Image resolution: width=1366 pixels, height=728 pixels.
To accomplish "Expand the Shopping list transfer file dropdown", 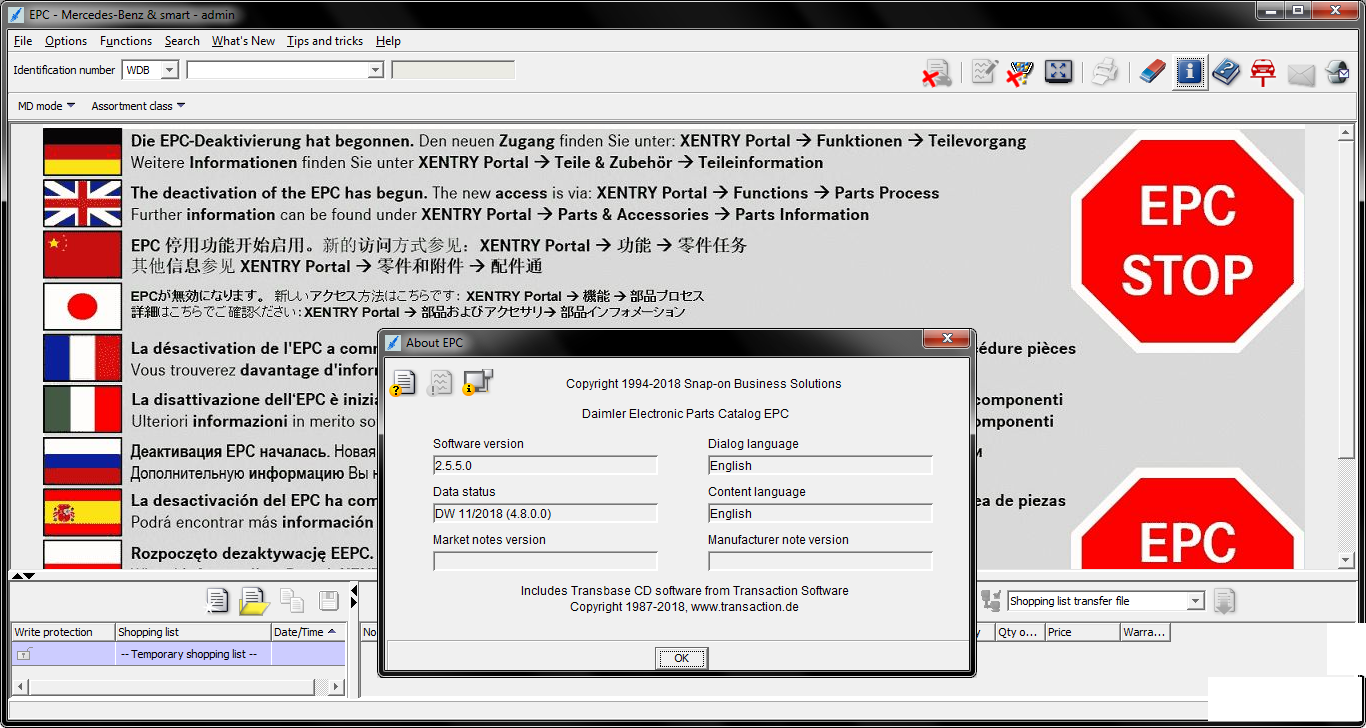I will tap(1196, 600).
